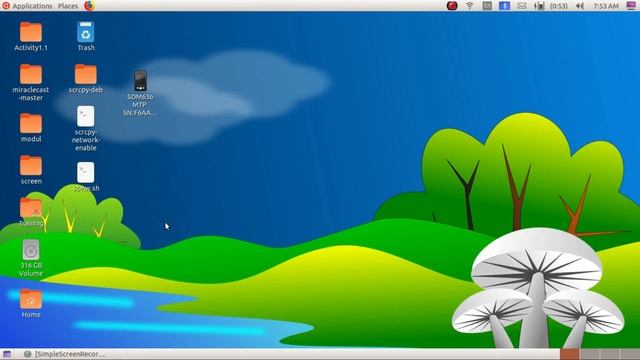Screen dimensions: 640x360
Task: Select the scrcpy-network-enable script
Action: point(86,129)
